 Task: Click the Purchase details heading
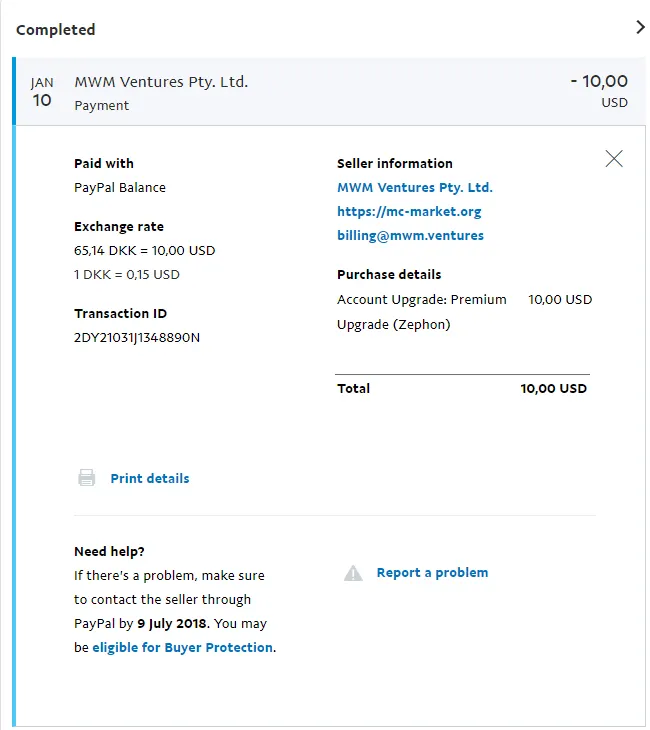(x=389, y=275)
